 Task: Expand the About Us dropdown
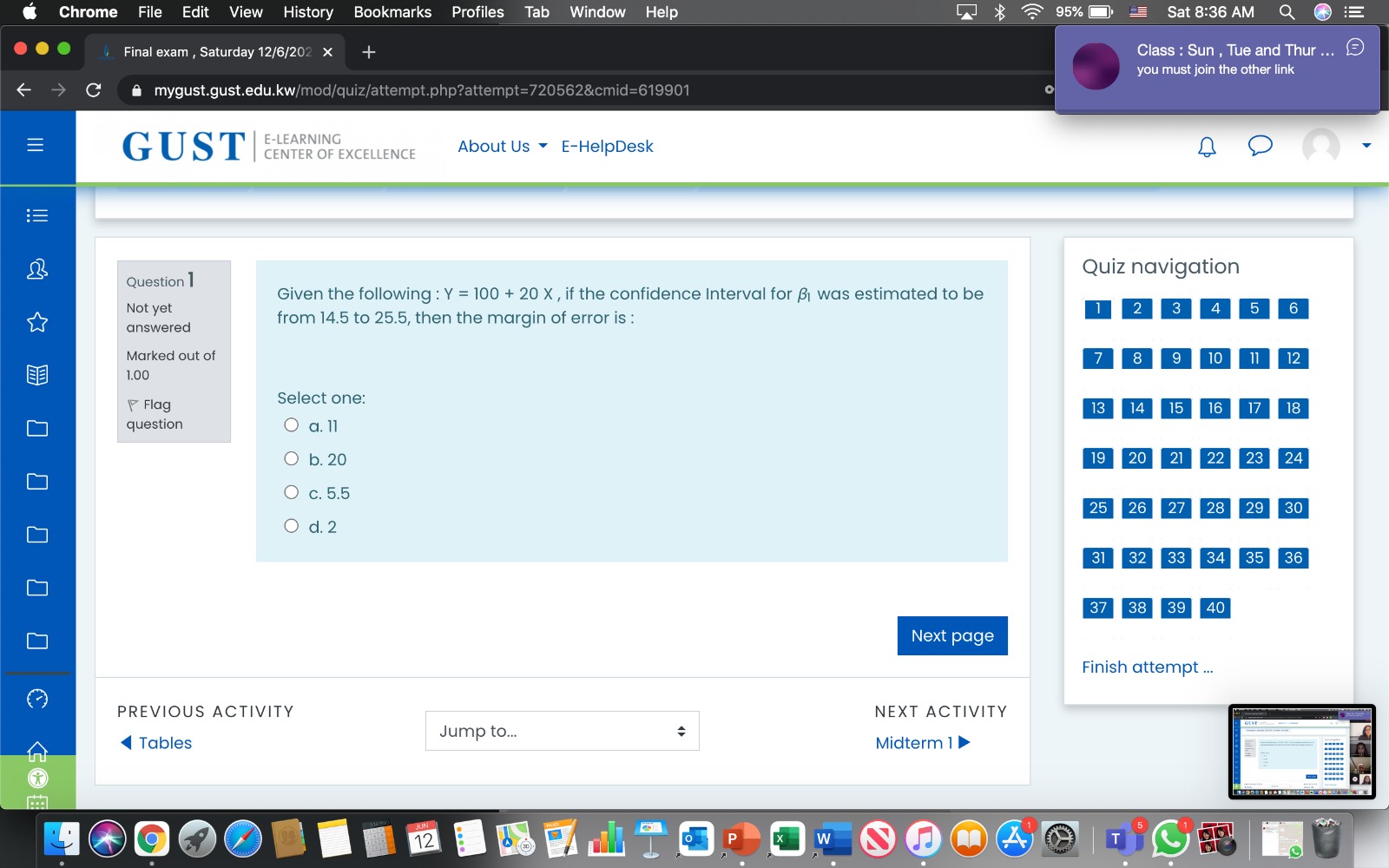[x=499, y=146]
